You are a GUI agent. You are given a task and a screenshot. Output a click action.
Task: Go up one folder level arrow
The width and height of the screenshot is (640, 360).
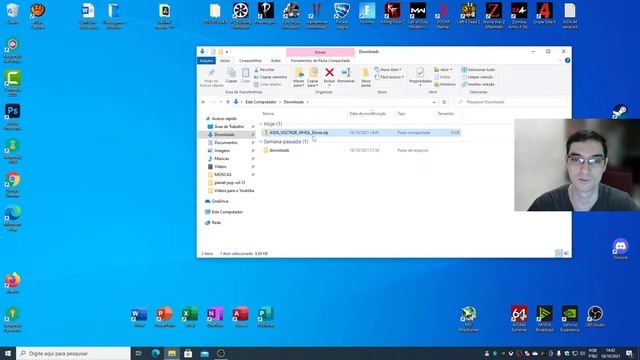coord(228,102)
